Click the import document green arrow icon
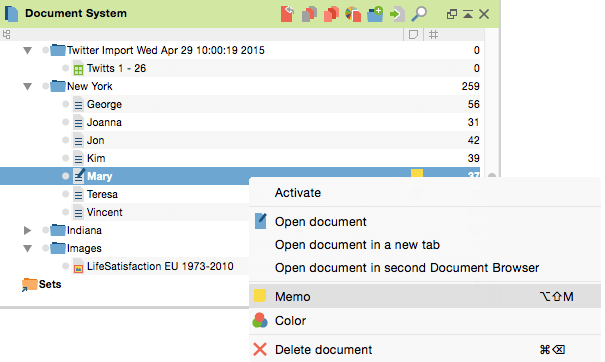The image size is (605, 362). (397, 14)
